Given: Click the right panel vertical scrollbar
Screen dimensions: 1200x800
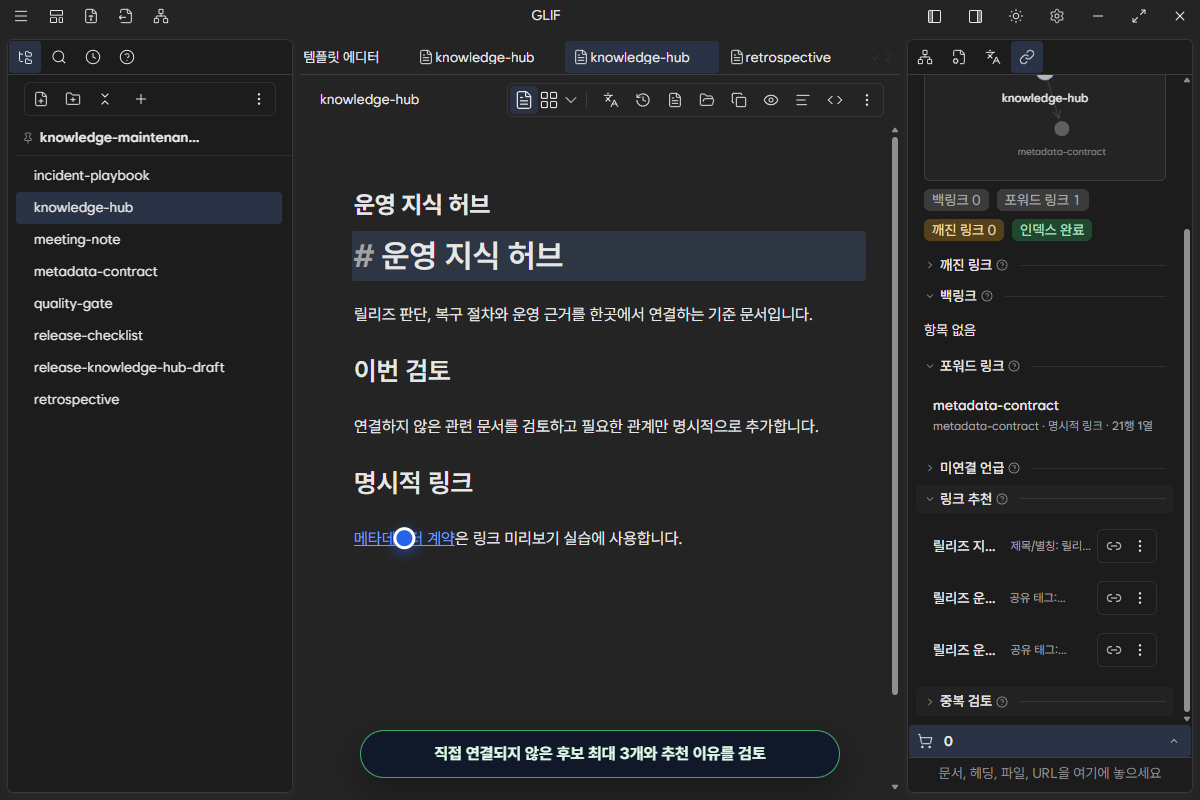Looking at the screenshot, I should 1187,470.
